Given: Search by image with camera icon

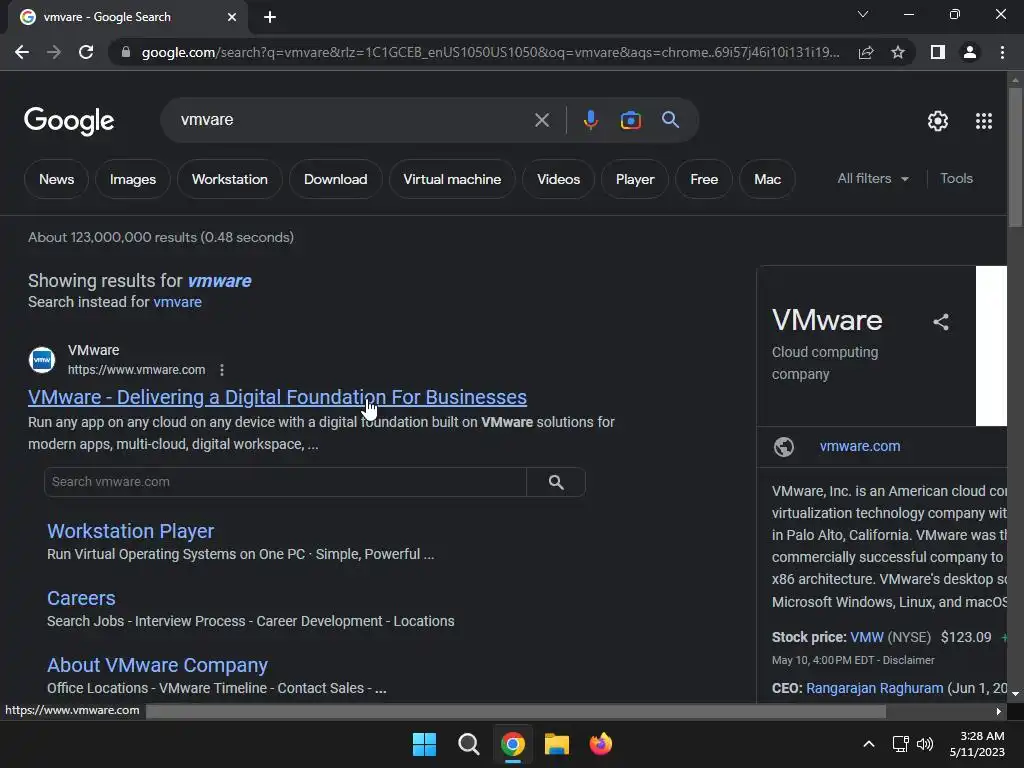Looking at the screenshot, I should [x=630, y=120].
